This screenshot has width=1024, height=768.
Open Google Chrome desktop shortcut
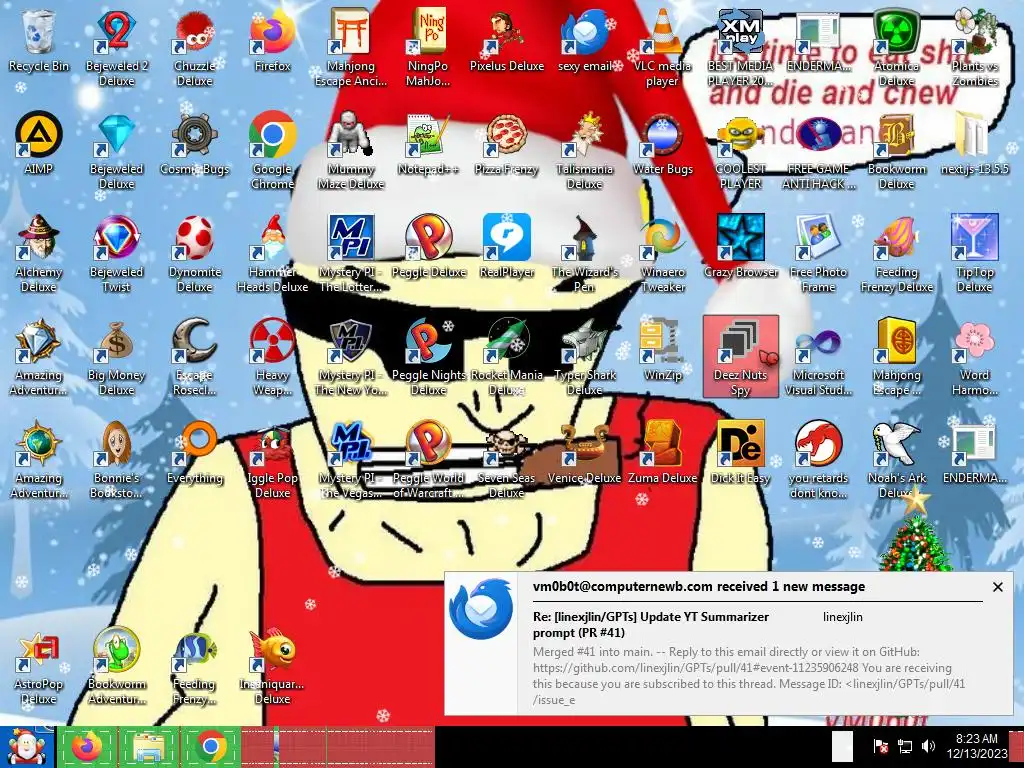click(x=272, y=150)
